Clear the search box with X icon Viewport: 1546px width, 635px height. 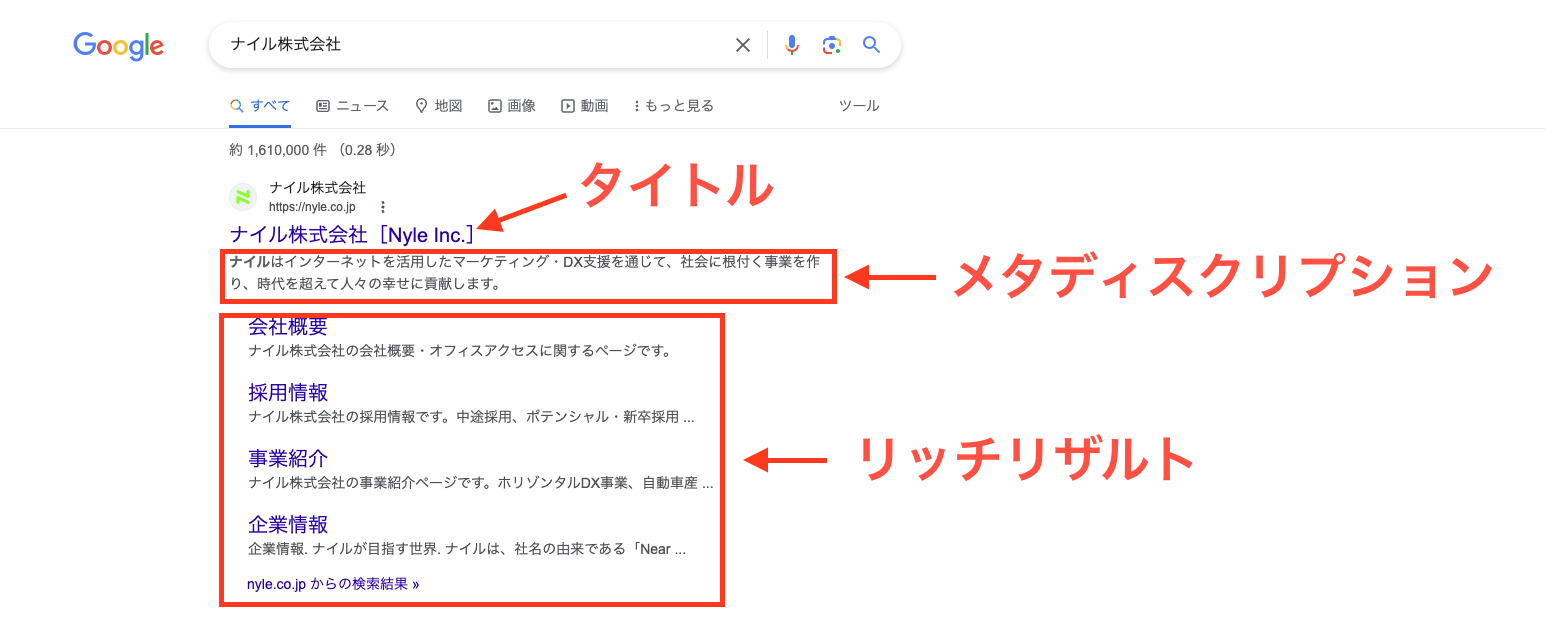[x=743, y=45]
